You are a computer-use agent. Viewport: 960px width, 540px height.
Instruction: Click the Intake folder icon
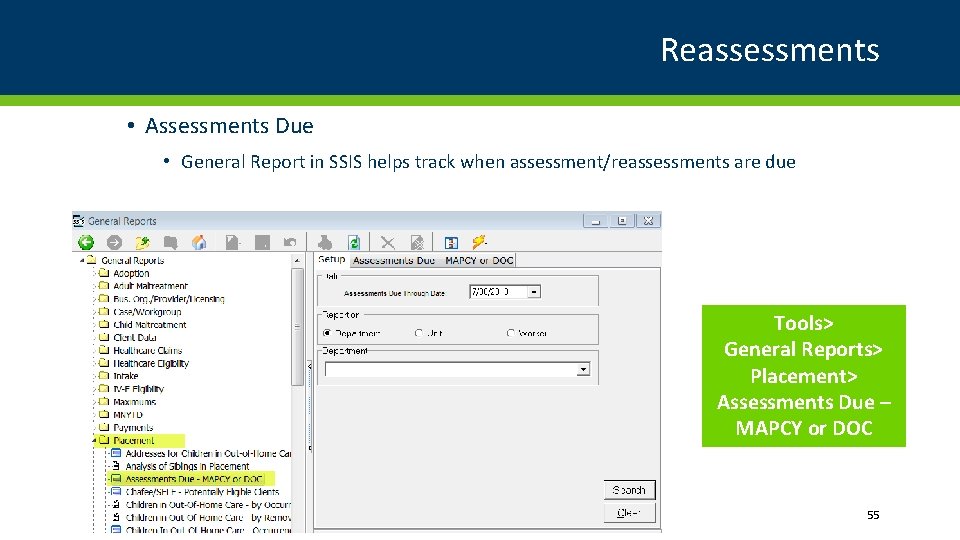pyautogui.click(x=104, y=376)
